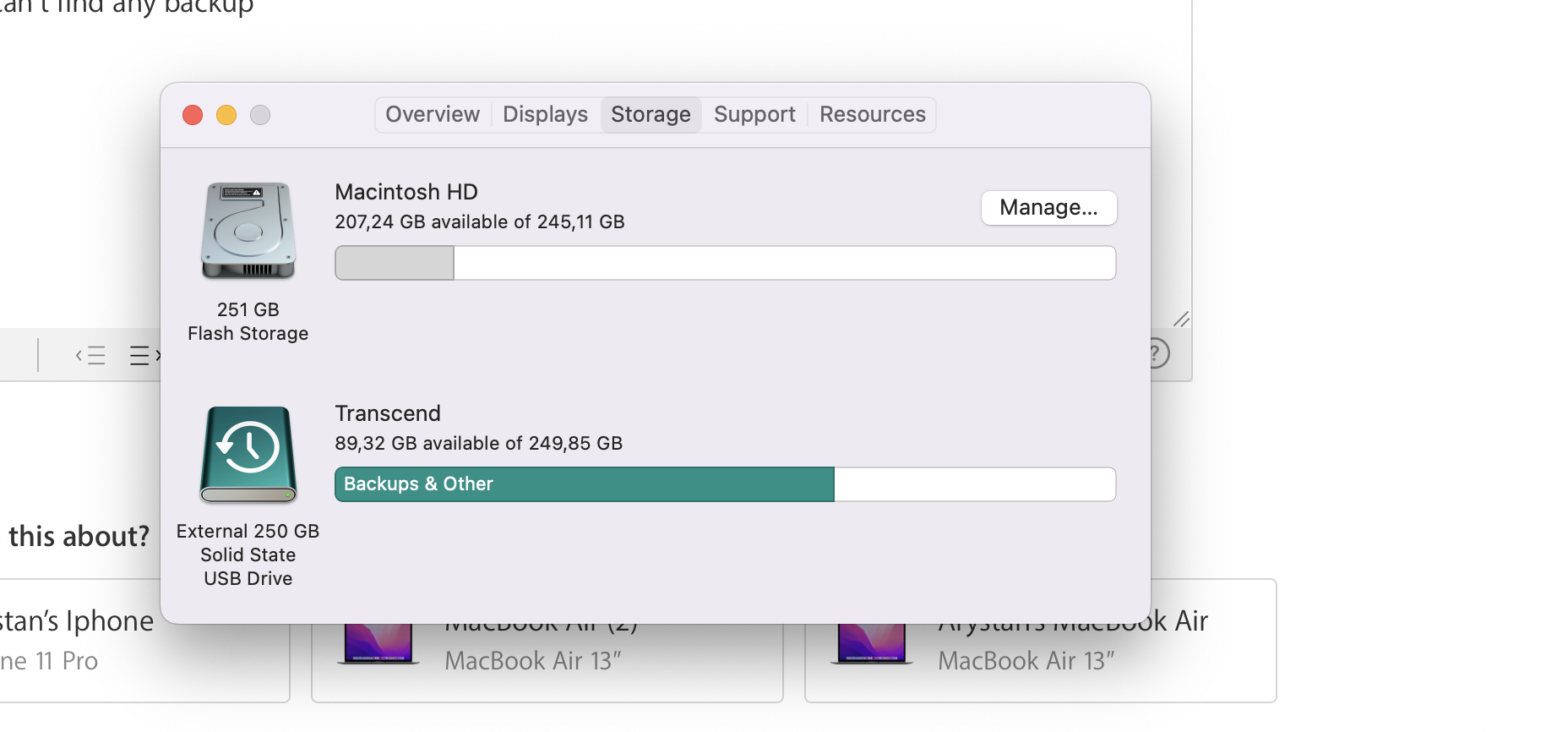
Task: Select the Storage tab
Action: tap(651, 115)
